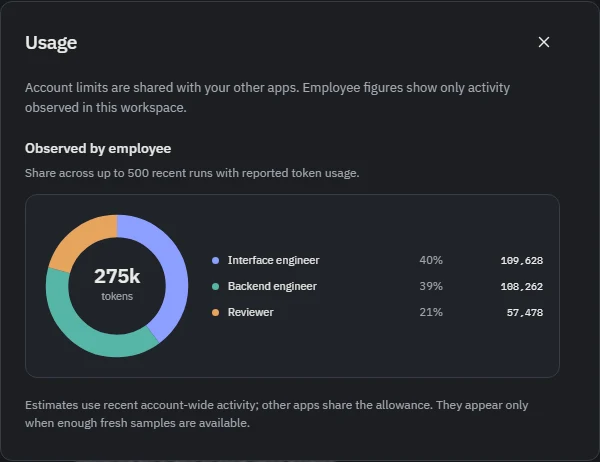This screenshot has height=462, width=600.
Task: Close the Usage dialog
Action: click(544, 42)
